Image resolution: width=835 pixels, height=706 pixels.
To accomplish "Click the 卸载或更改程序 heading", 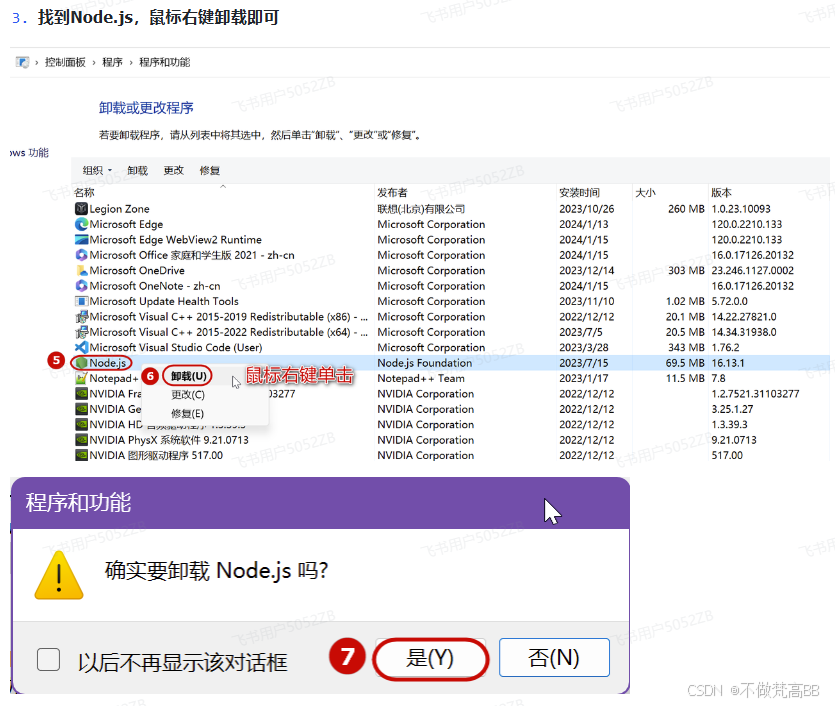I will tap(146, 108).
